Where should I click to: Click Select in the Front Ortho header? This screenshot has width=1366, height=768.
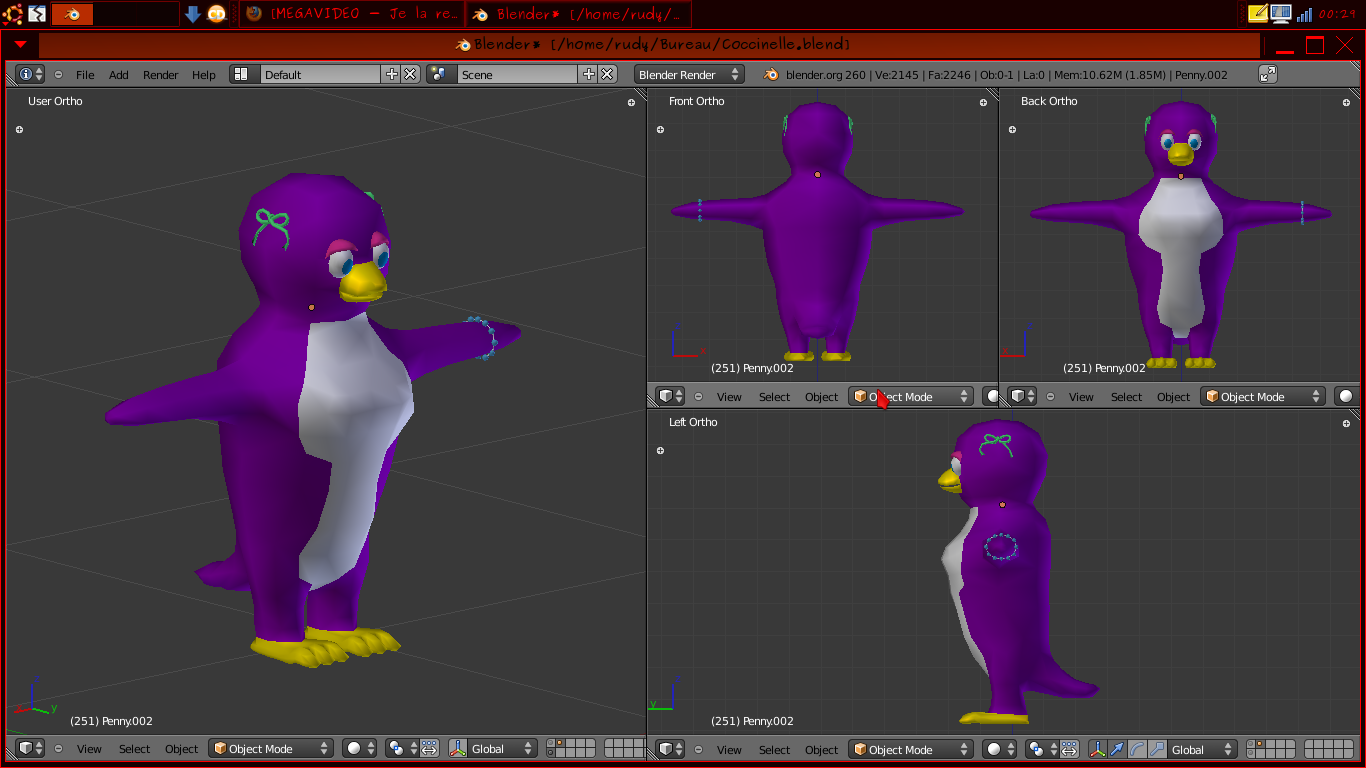click(774, 397)
